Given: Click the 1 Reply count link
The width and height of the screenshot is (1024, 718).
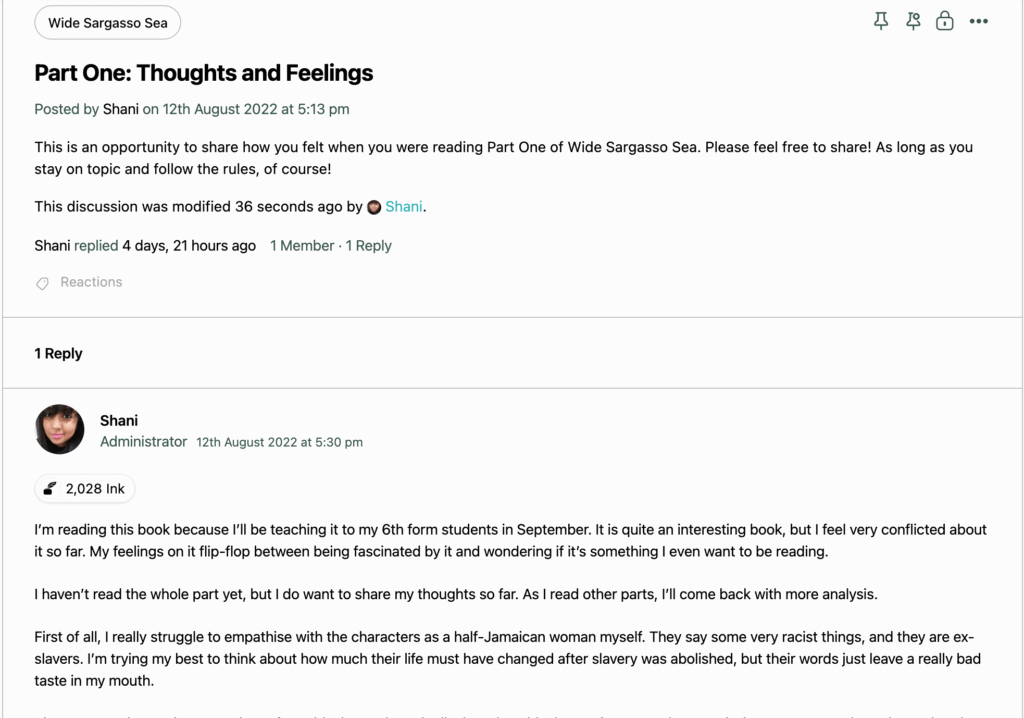Looking at the screenshot, I should [369, 246].
